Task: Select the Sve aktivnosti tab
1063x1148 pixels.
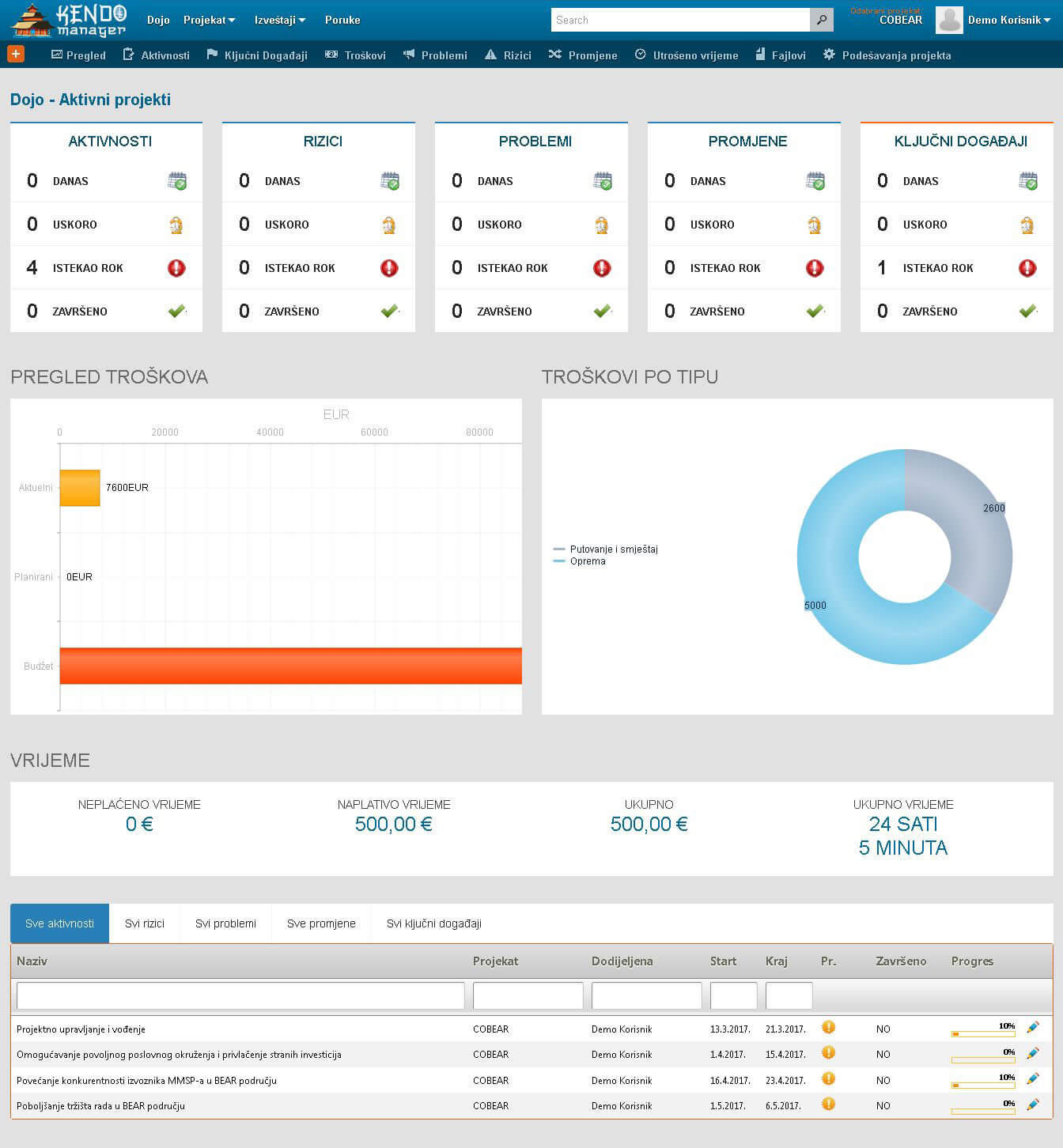Action: 59,923
